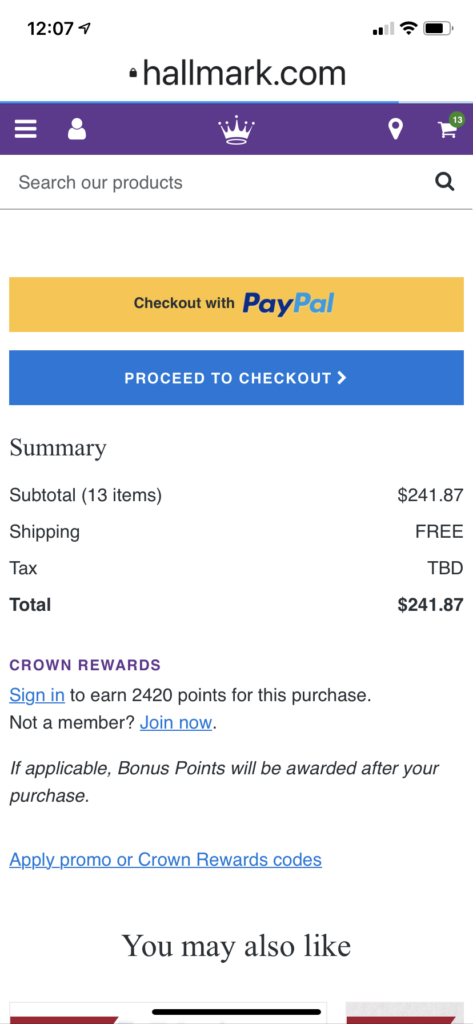
Task: Click the Sign in link
Action: click(x=37, y=695)
